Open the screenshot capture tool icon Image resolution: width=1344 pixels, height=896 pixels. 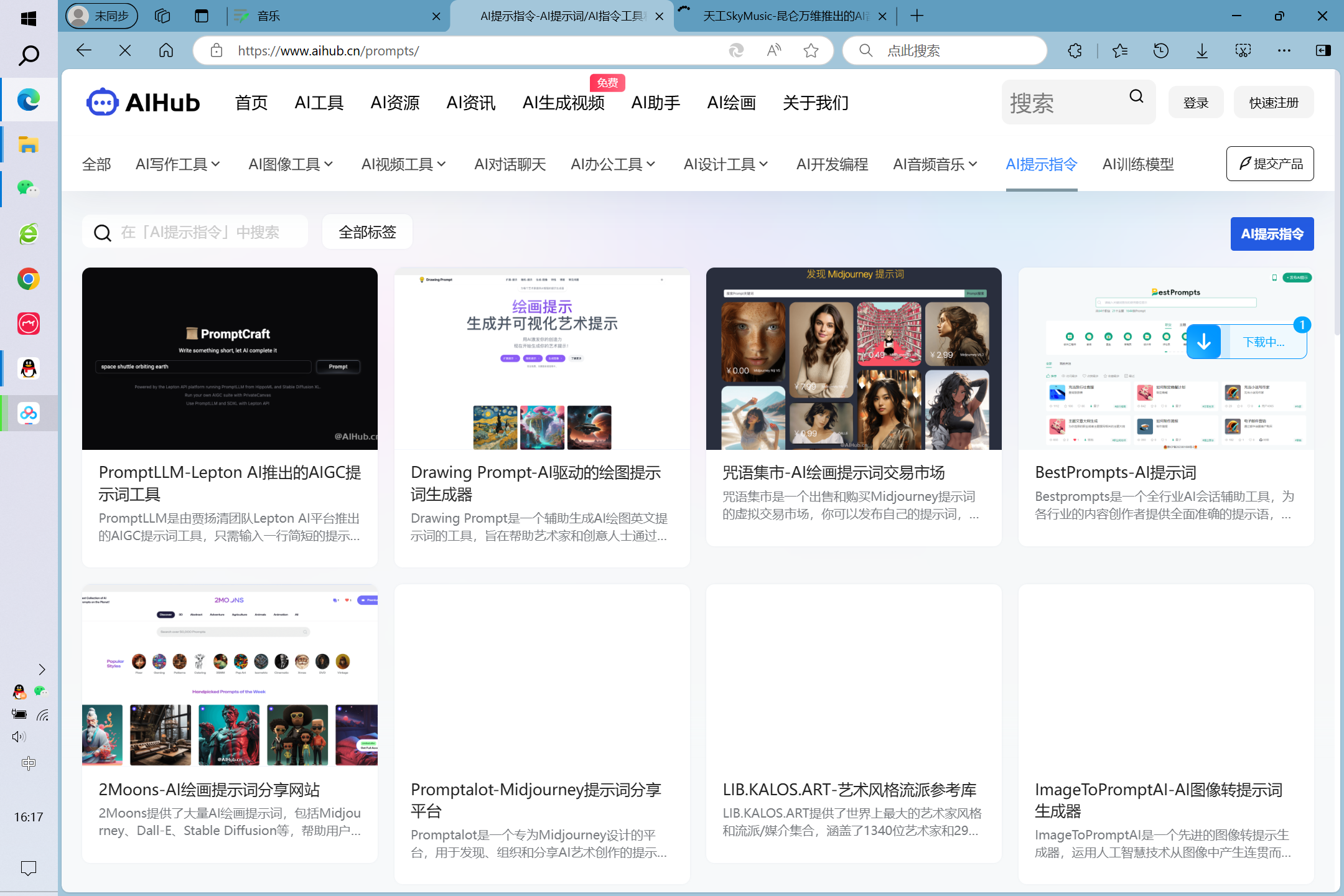[x=1243, y=50]
